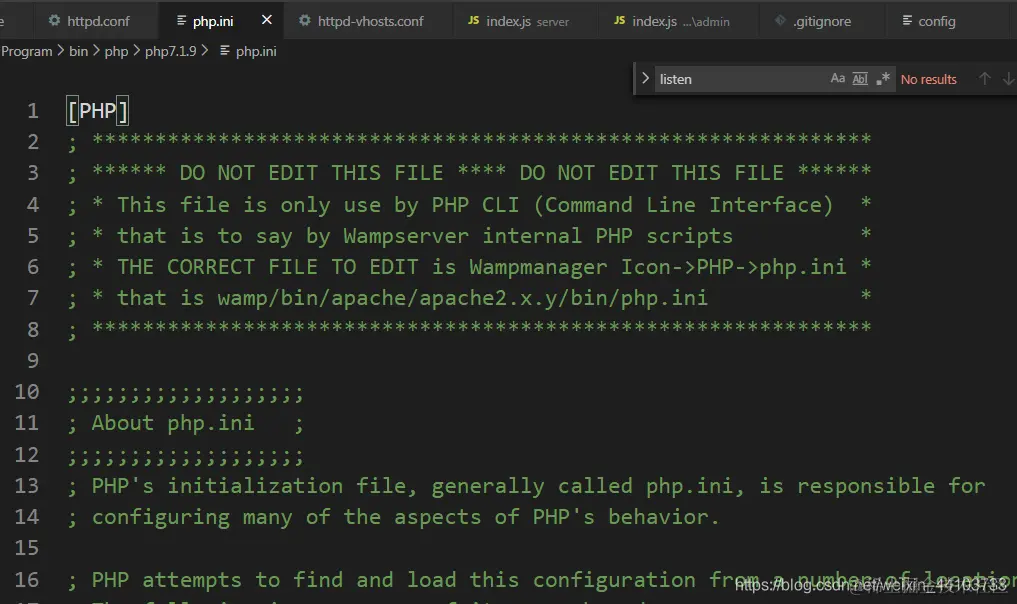Screen dimensions: 1017x604
Task: Click gear icon on httpd.conf tab
Action: coord(54,20)
